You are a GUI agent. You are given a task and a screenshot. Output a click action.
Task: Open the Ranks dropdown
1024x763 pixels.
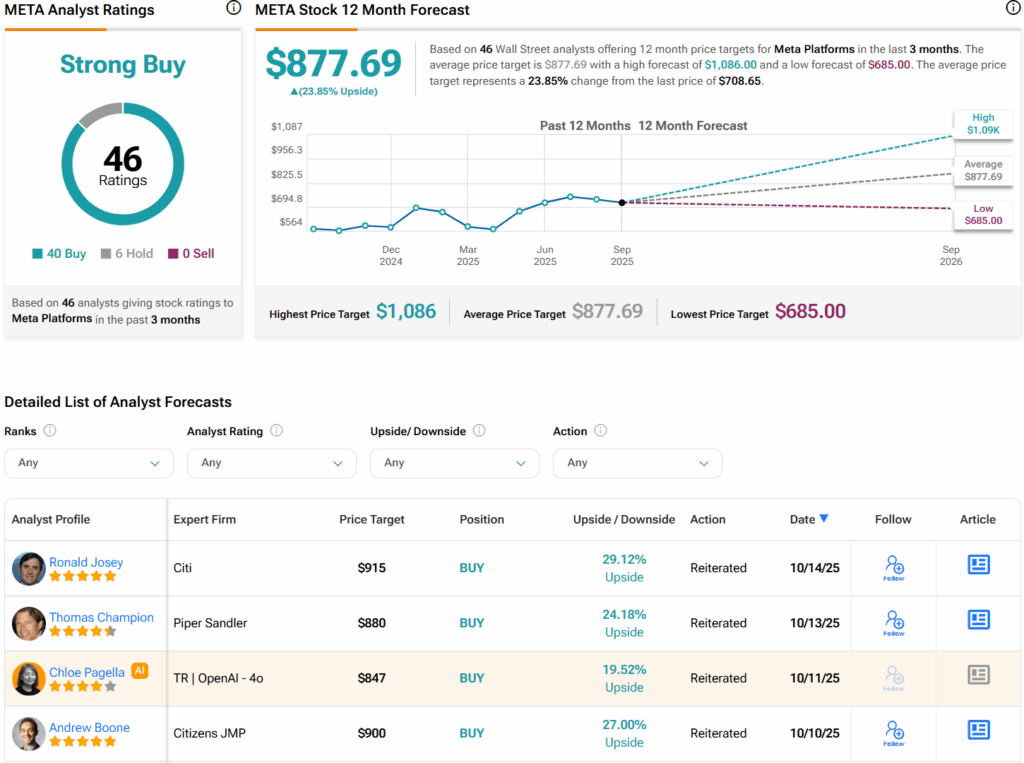point(89,463)
